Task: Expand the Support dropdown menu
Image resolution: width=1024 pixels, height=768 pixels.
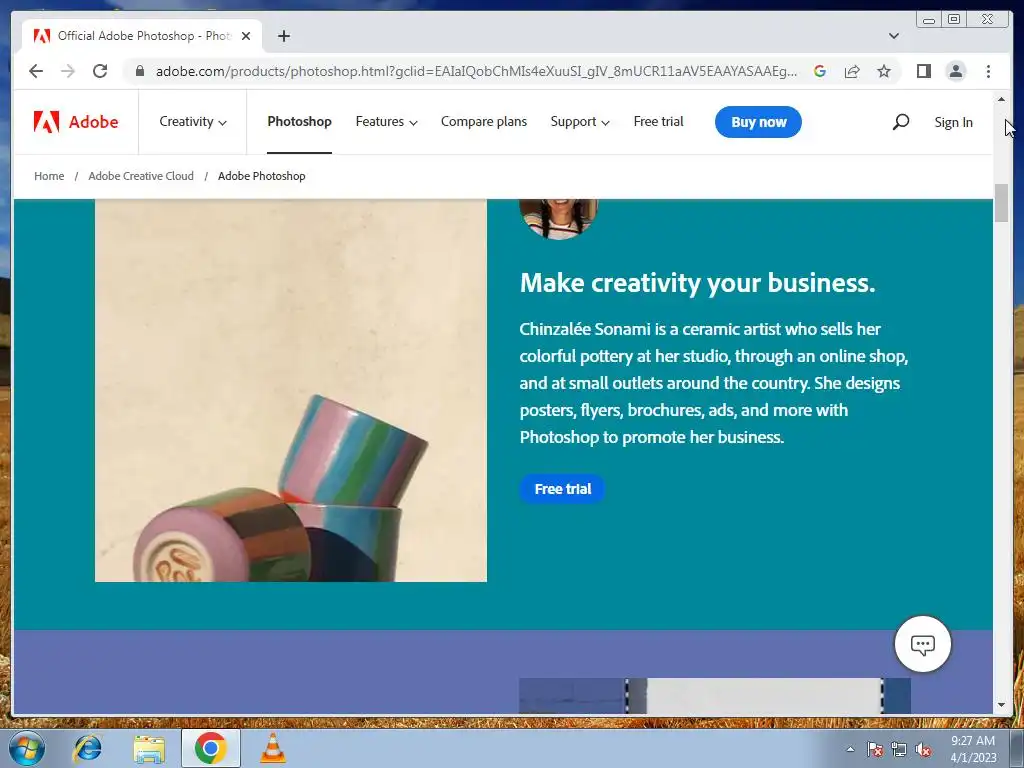Action: coord(580,122)
